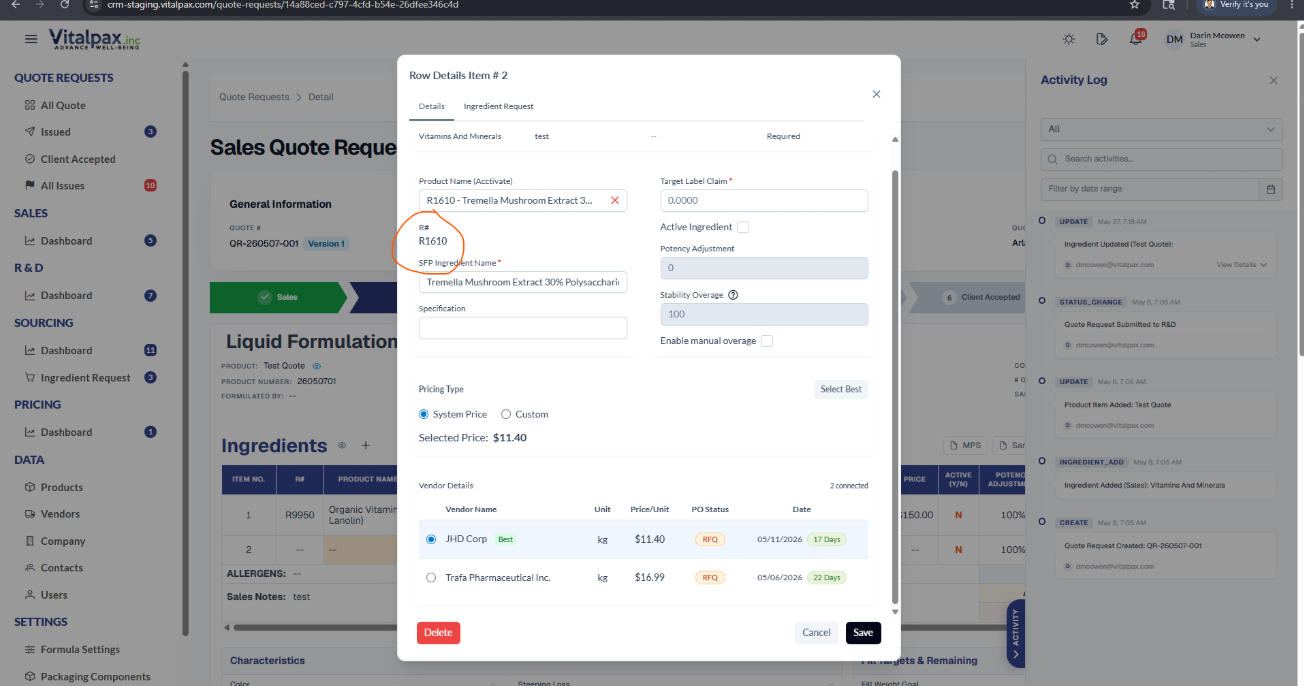
Task: Click the notes edit icon in the header
Action: coord(1102,39)
